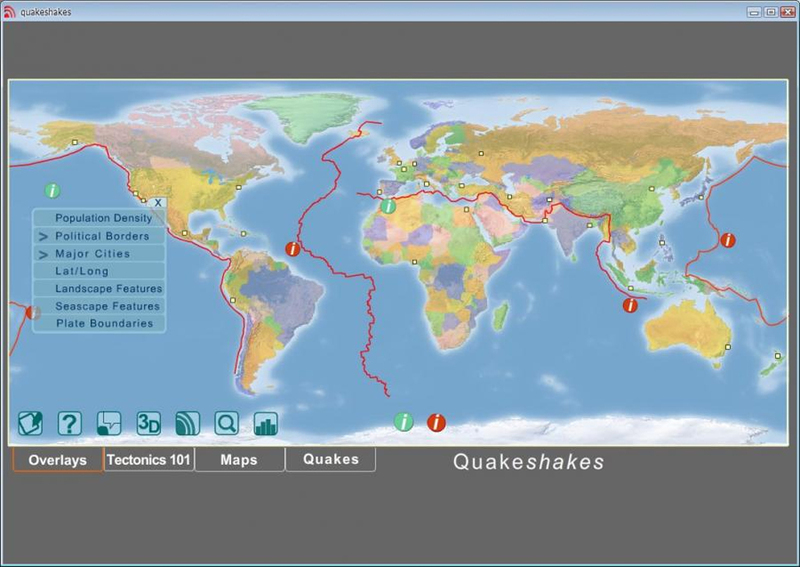Click the city marker in Egypt
The width and height of the screenshot is (800, 567).
(466, 209)
